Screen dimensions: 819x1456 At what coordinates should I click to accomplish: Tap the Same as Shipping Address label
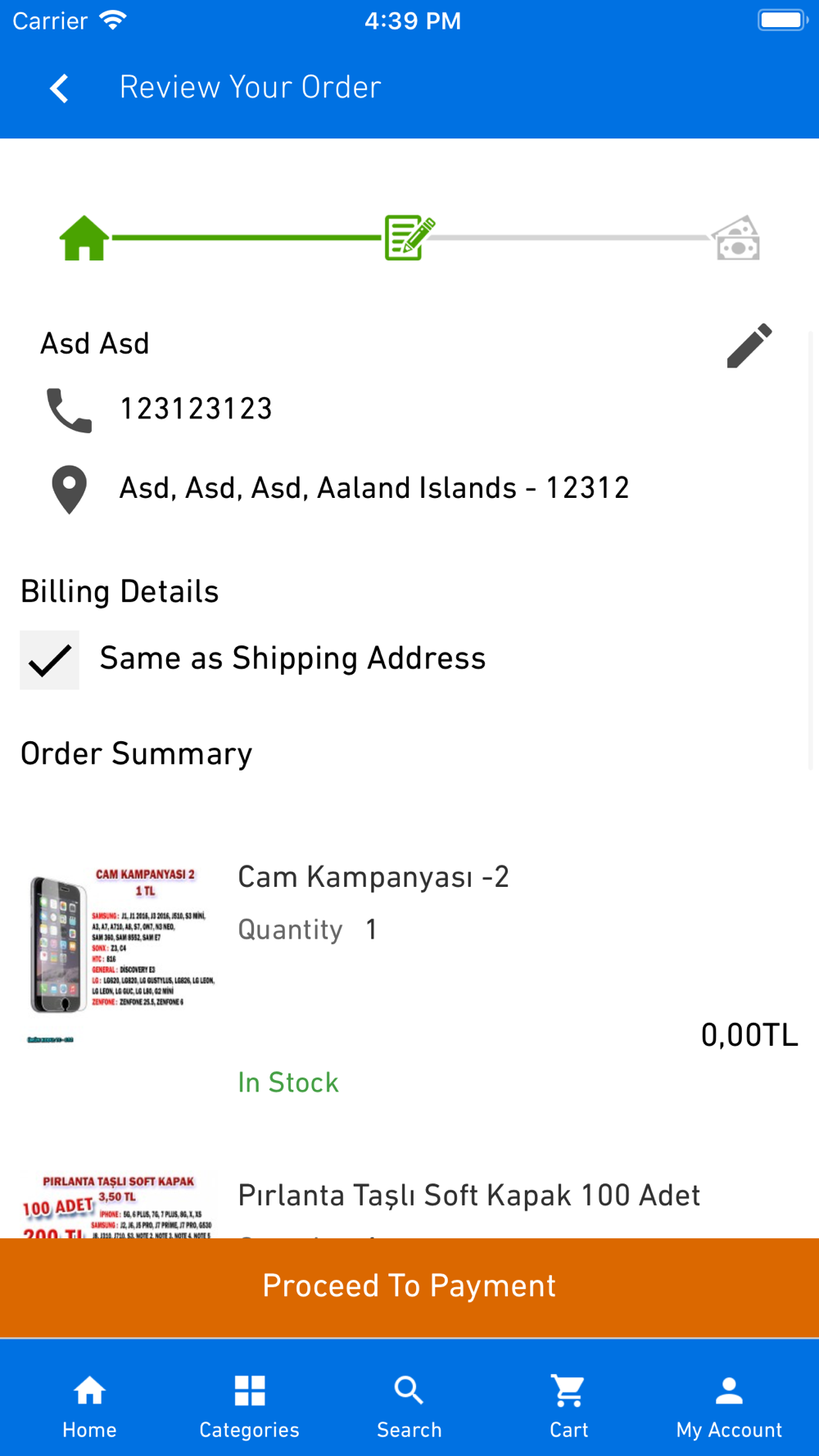(x=292, y=659)
